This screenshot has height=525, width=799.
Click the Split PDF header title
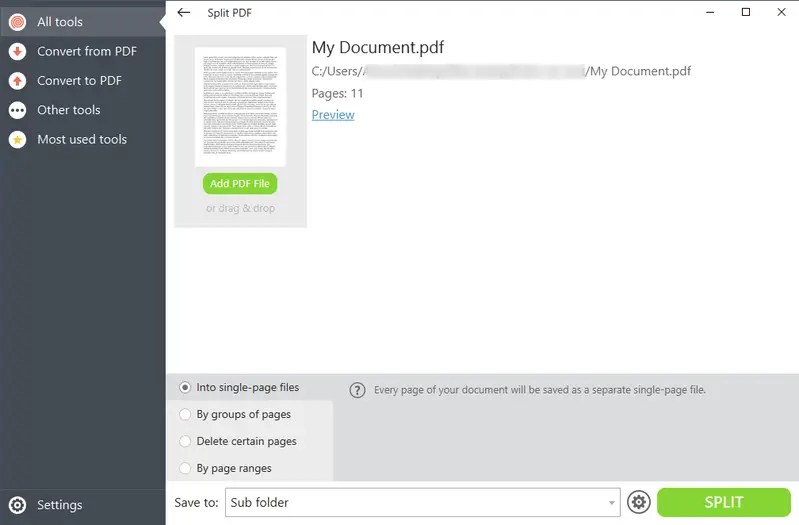click(x=229, y=13)
